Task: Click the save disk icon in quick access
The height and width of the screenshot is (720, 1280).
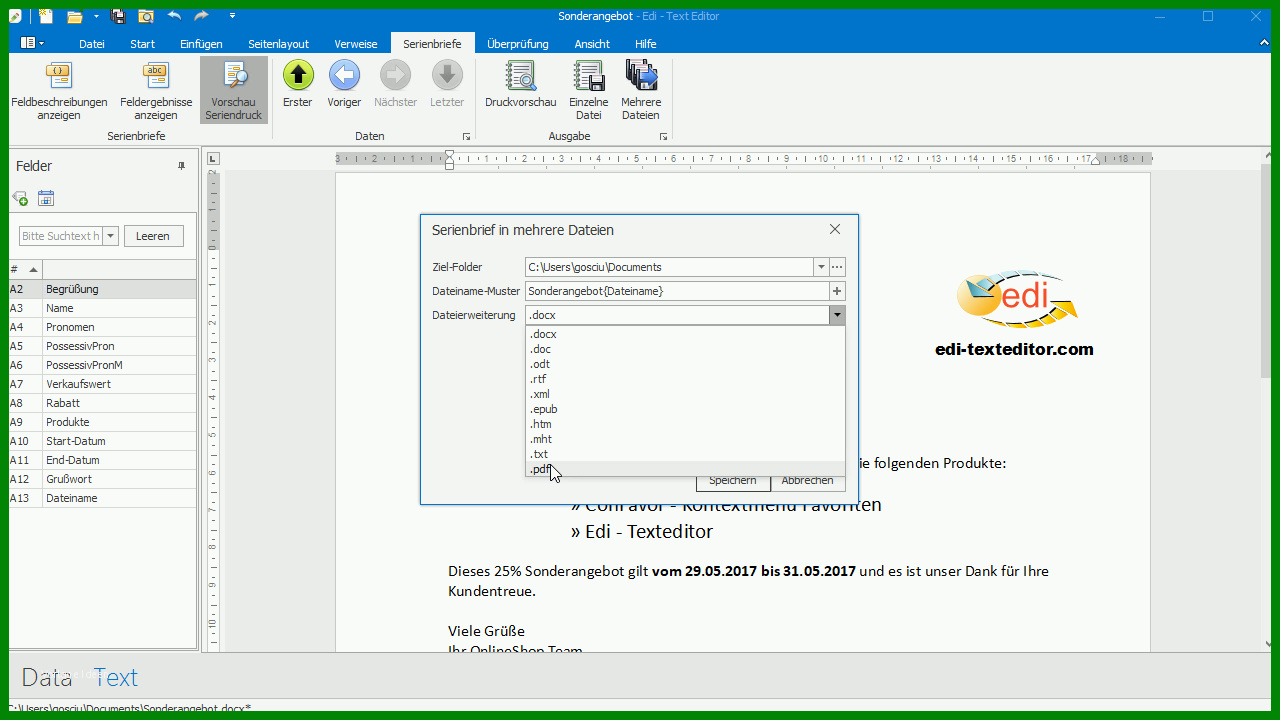Action: (x=118, y=16)
